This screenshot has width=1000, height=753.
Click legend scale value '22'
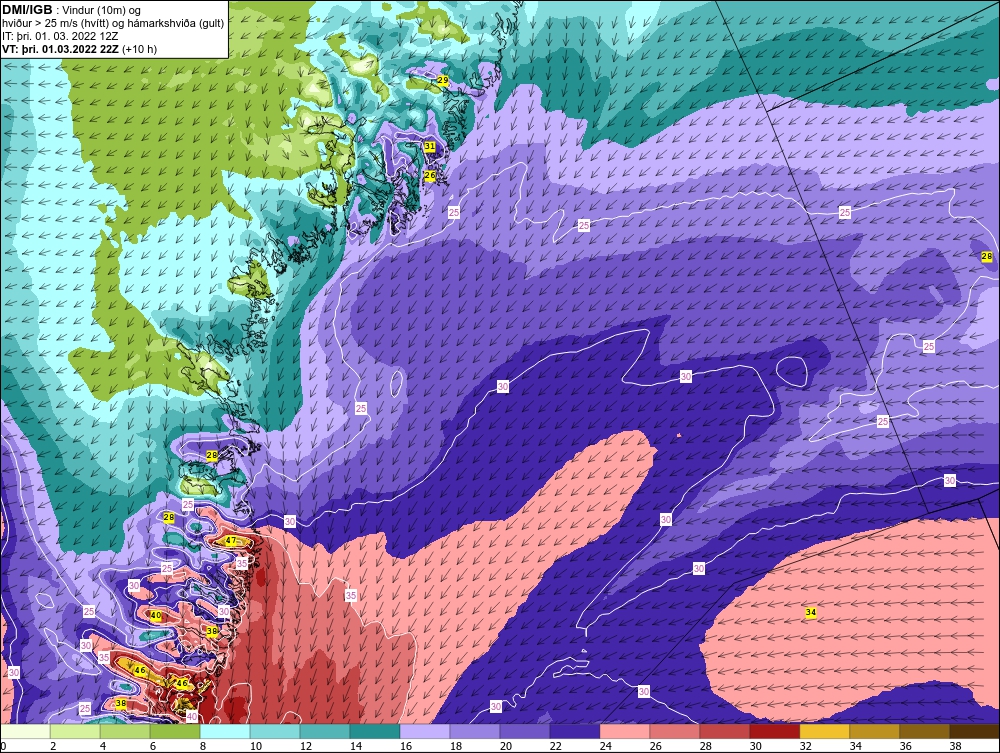556,747
